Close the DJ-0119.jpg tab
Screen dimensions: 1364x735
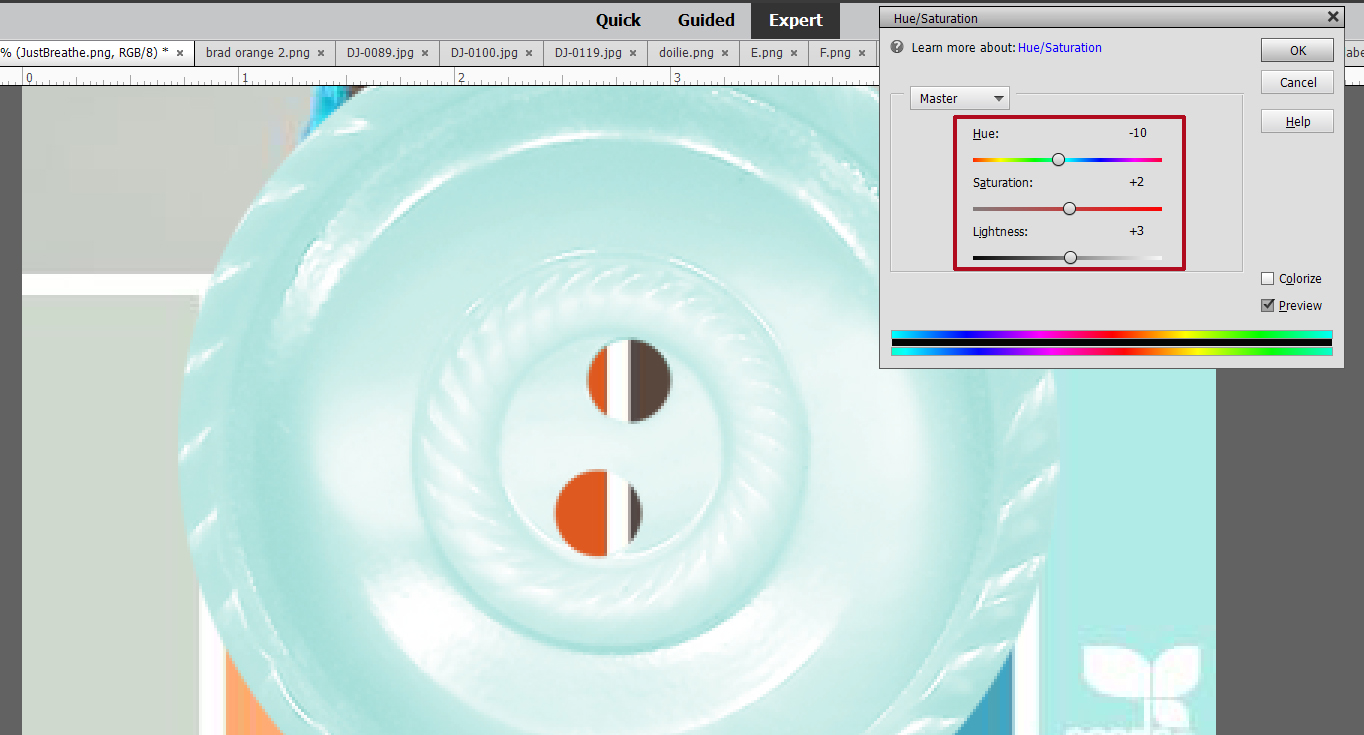(x=633, y=53)
